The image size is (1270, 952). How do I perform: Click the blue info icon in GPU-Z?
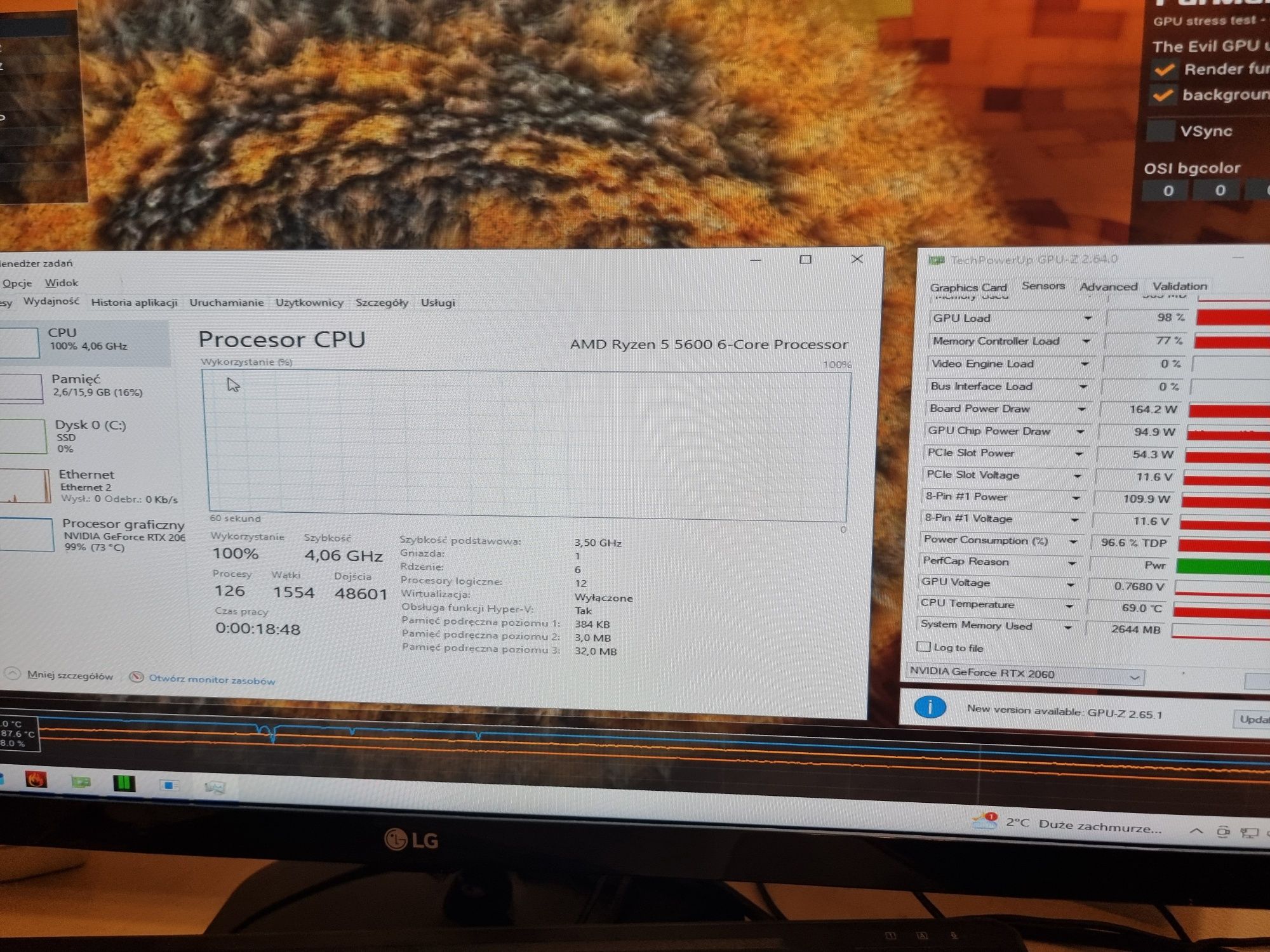(930, 706)
